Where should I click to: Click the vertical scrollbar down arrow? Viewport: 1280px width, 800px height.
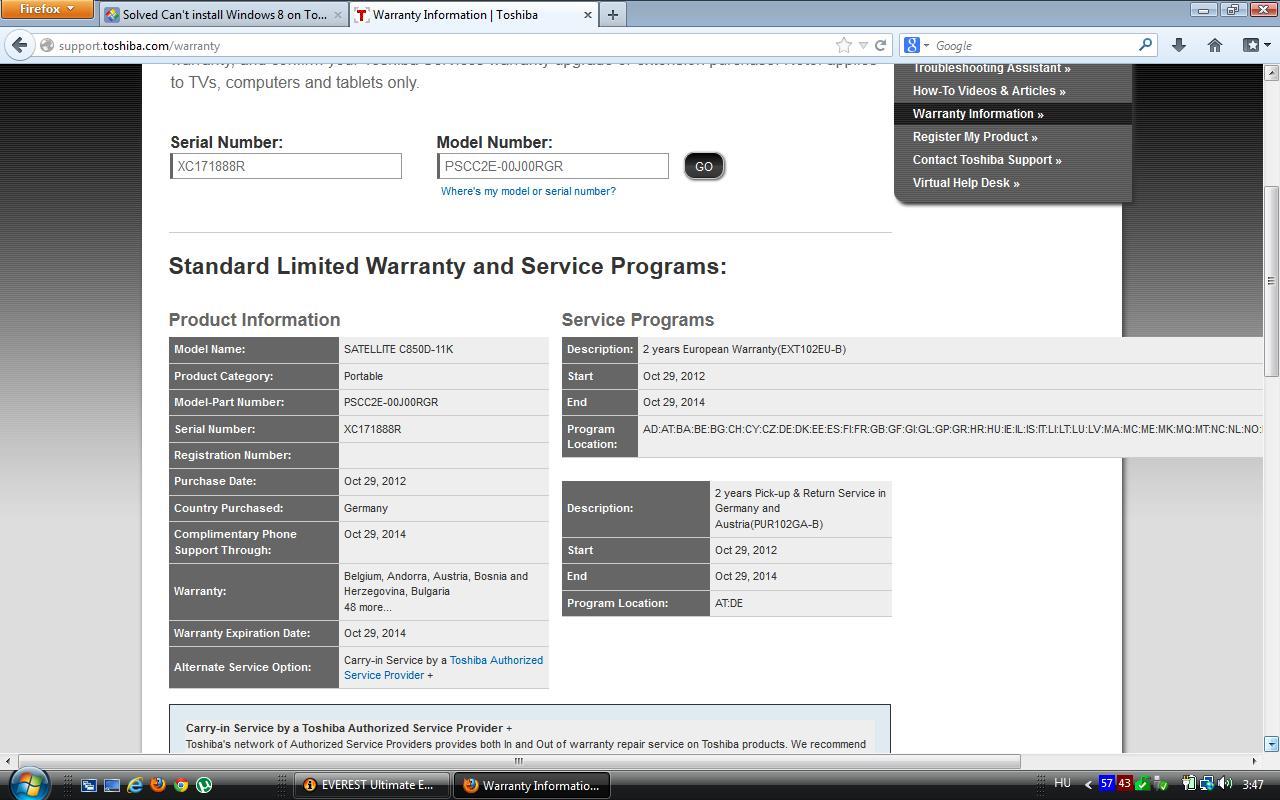[x=1272, y=743]
